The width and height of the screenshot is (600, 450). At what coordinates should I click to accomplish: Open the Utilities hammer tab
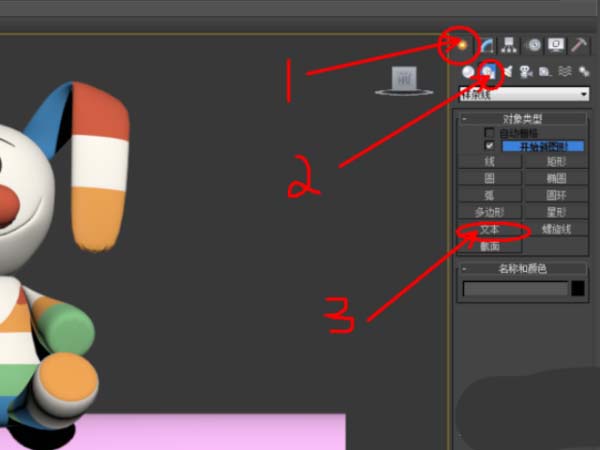[579, 46]
